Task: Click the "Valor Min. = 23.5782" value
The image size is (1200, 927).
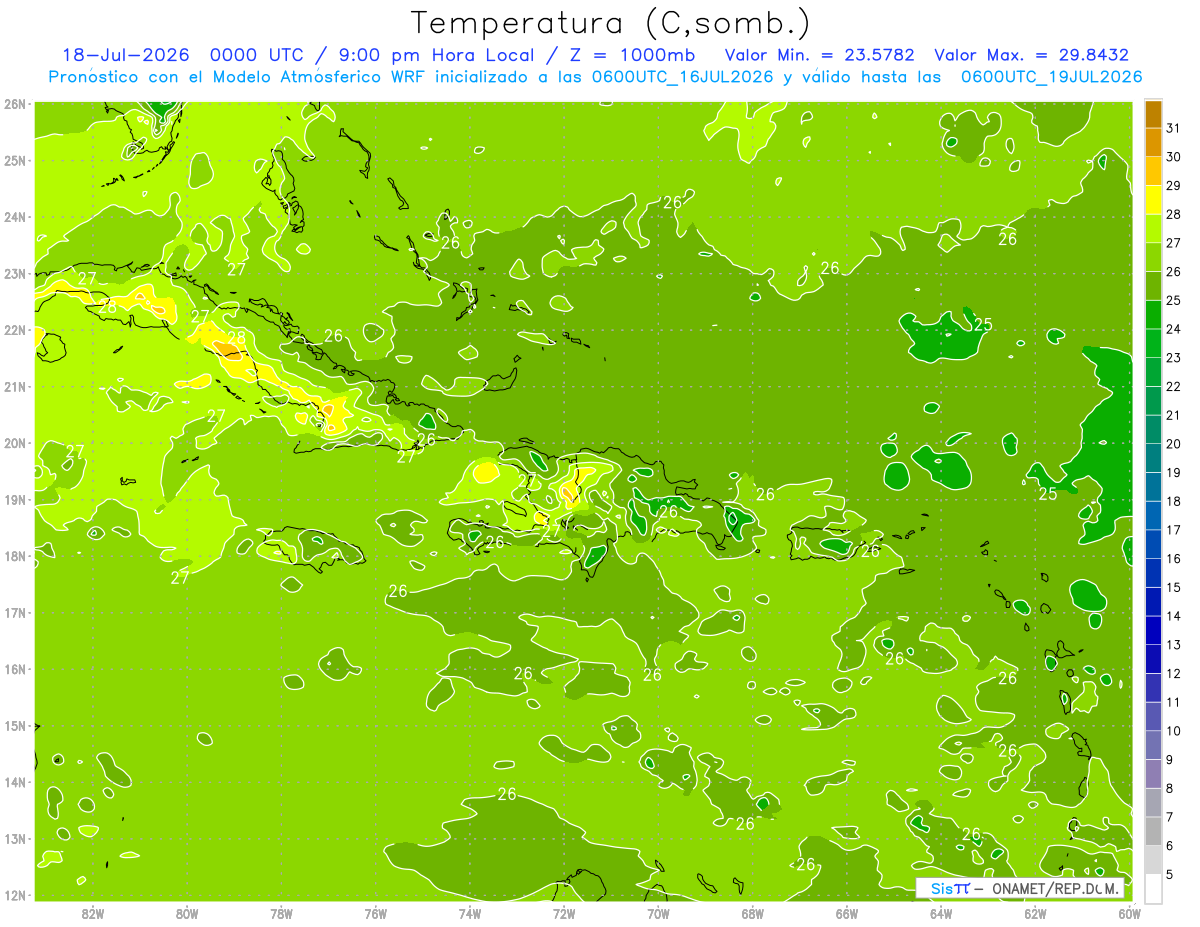Action: [x=818, y=55]
